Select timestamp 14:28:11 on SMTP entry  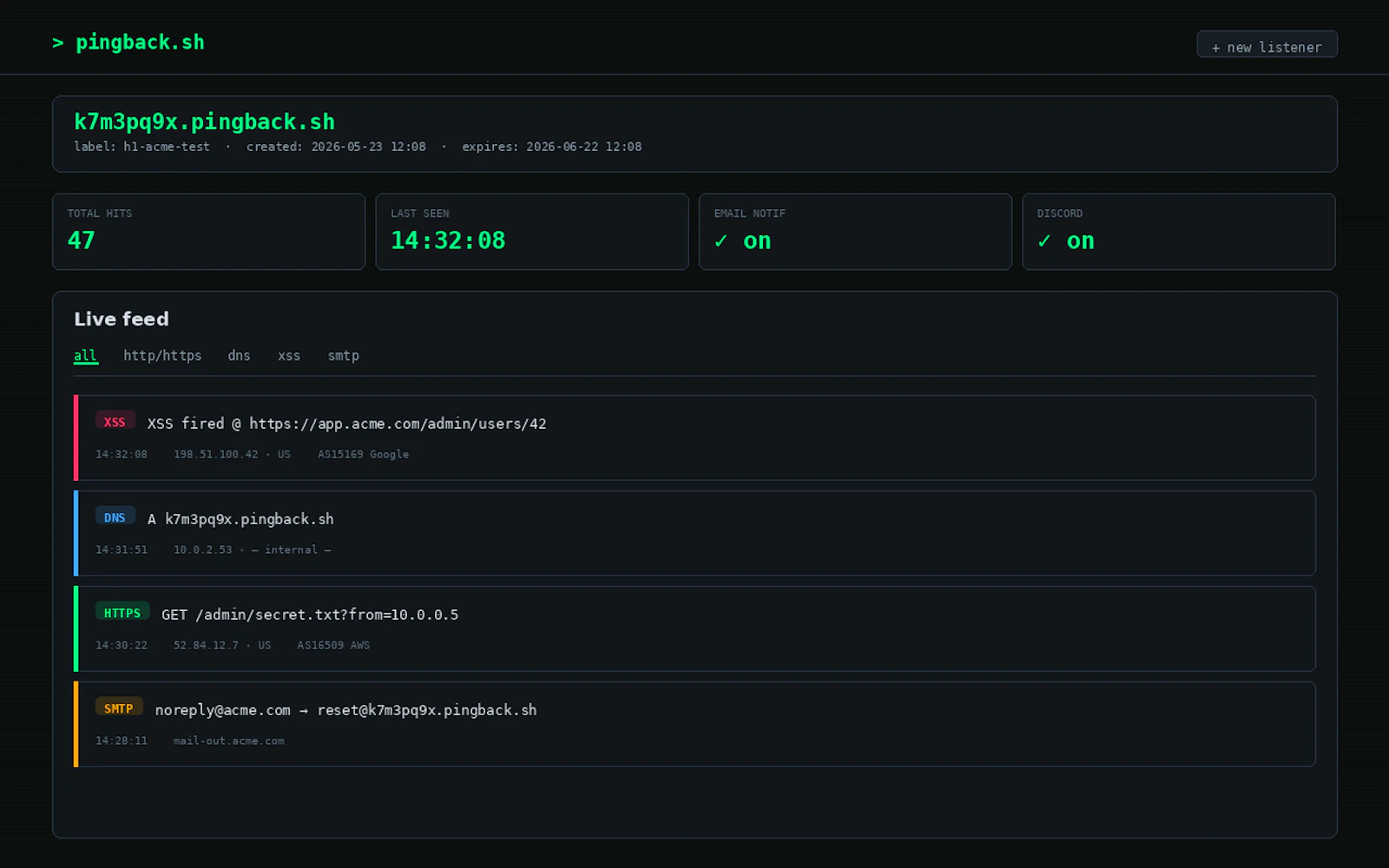coord(122,741)
